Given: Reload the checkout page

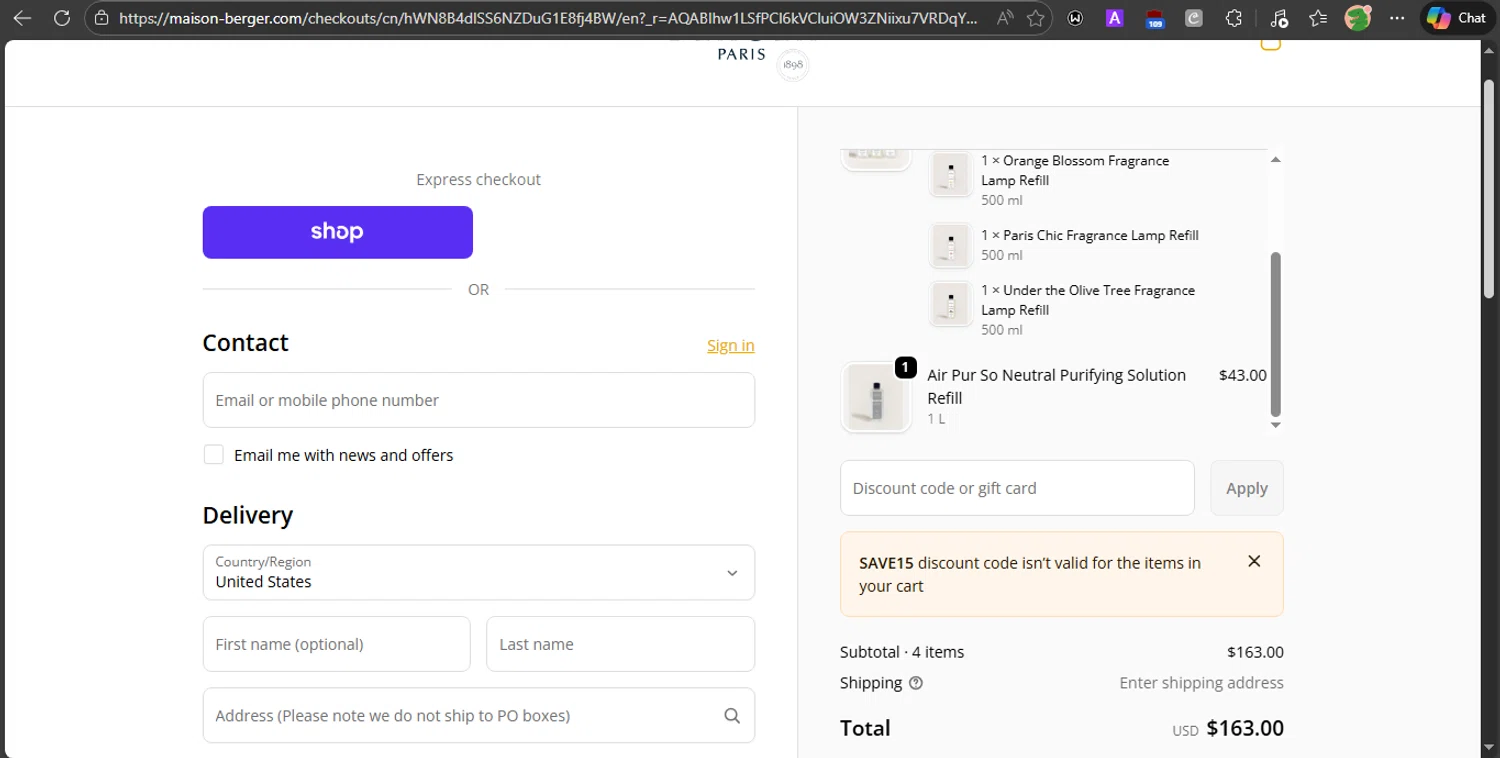Looking at the screenshot, I should [61, 18].
